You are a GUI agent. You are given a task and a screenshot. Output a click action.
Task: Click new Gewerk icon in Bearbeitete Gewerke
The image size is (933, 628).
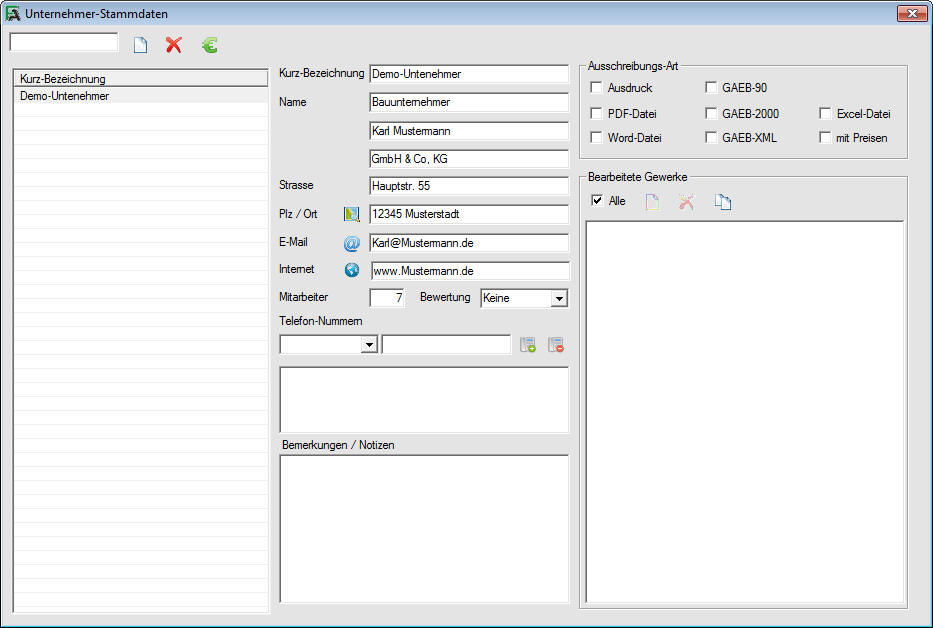pos(652,202)
